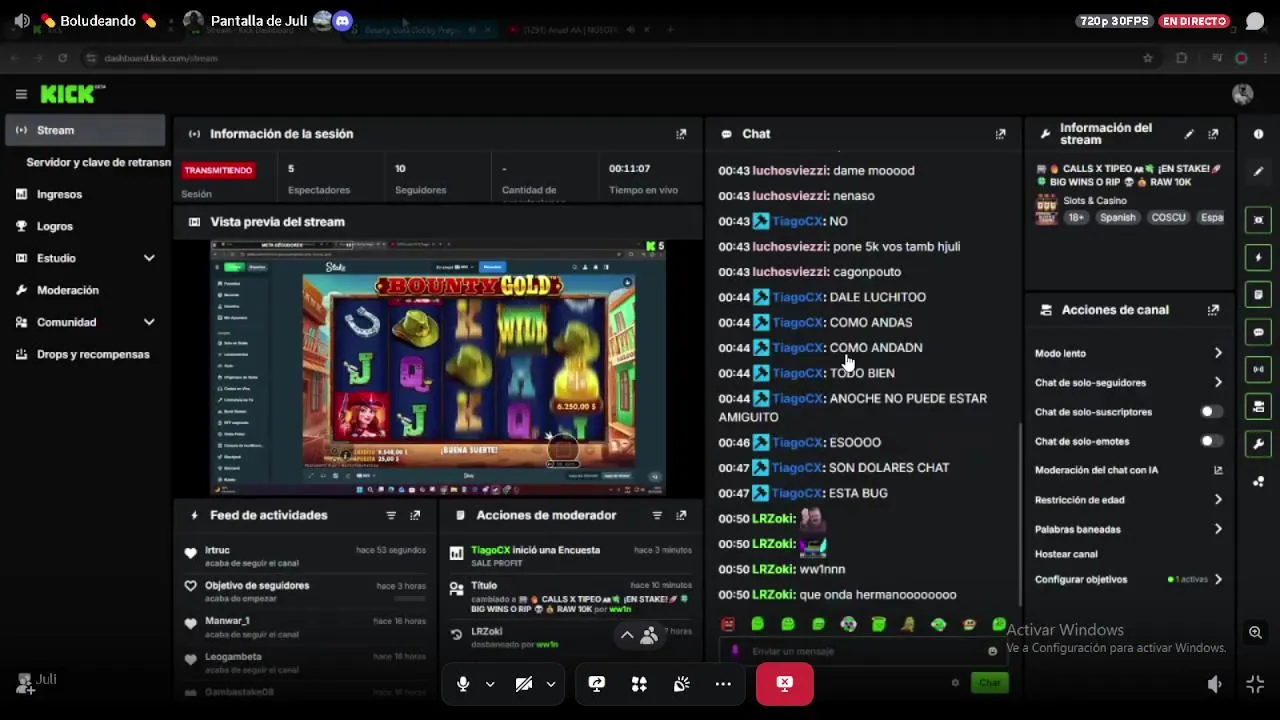Pop out the Acciones de canal panel
This screenshot has height=720, width=1280.
(x=1213, y=310)
